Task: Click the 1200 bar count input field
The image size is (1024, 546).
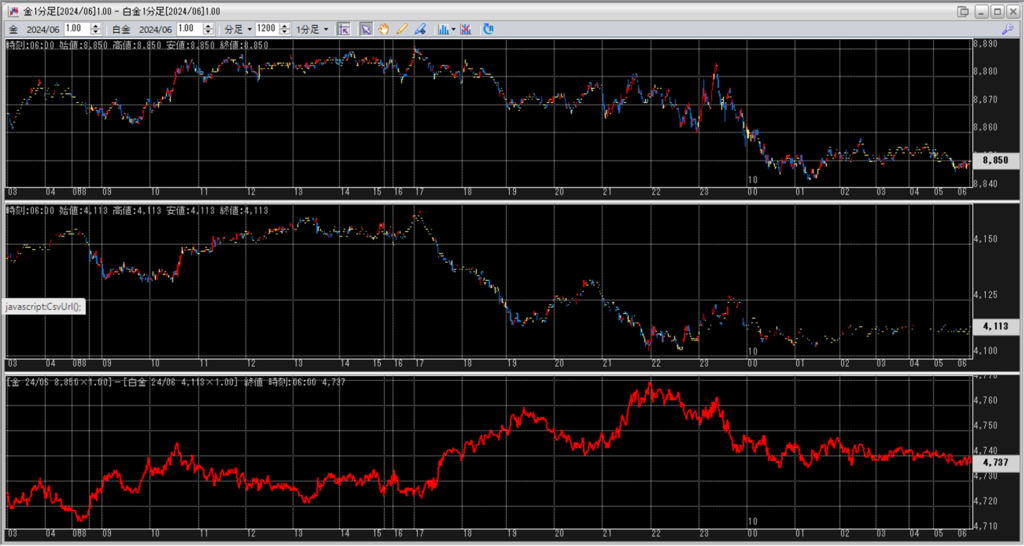Action: [x=266, y=29]
